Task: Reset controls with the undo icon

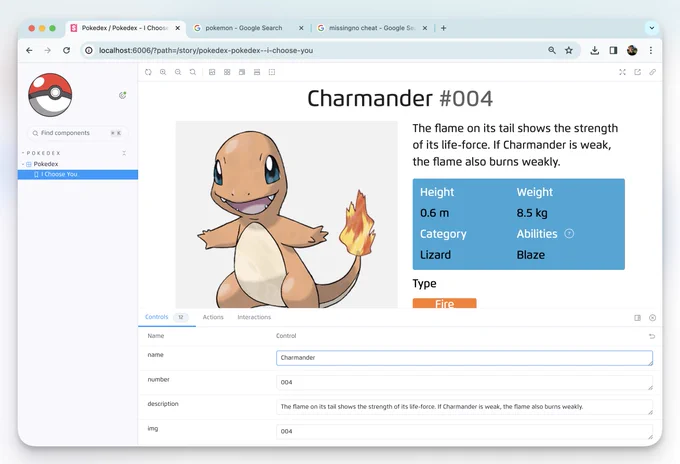Action: pyautogui.click(x=652, y=336)
